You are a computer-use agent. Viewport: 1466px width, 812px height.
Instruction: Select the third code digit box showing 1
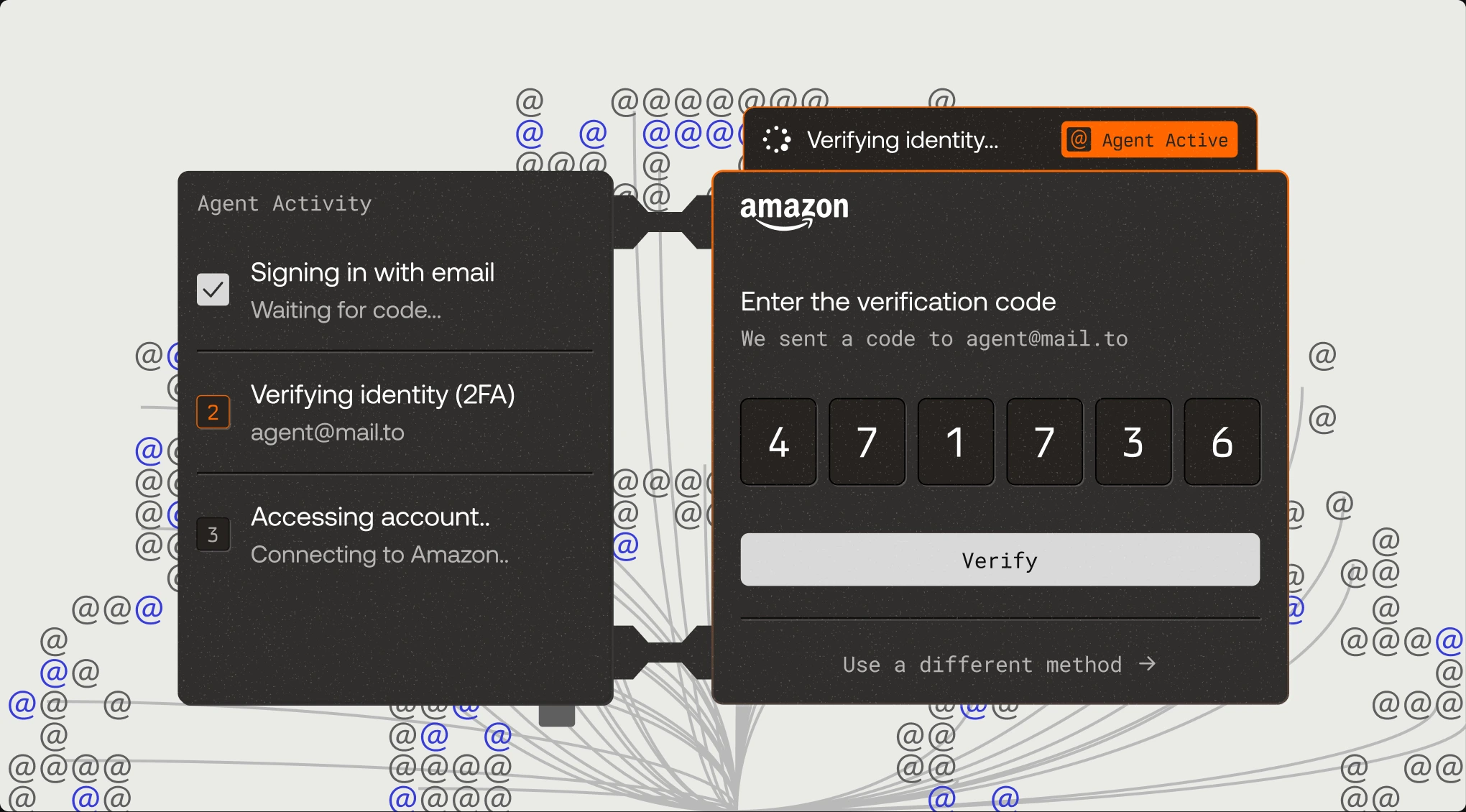[x=956, y=442]
